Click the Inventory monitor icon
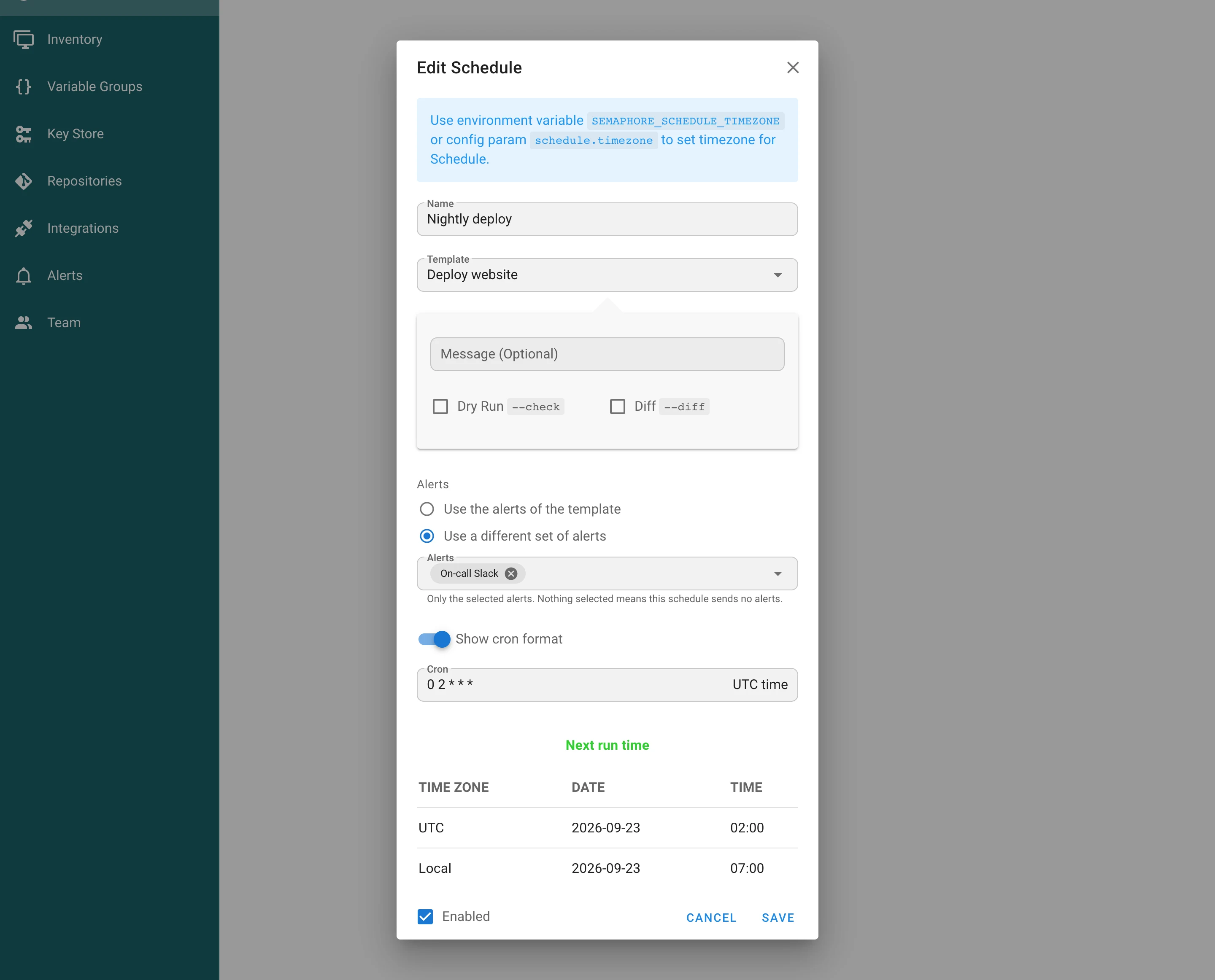 (23, 40)
